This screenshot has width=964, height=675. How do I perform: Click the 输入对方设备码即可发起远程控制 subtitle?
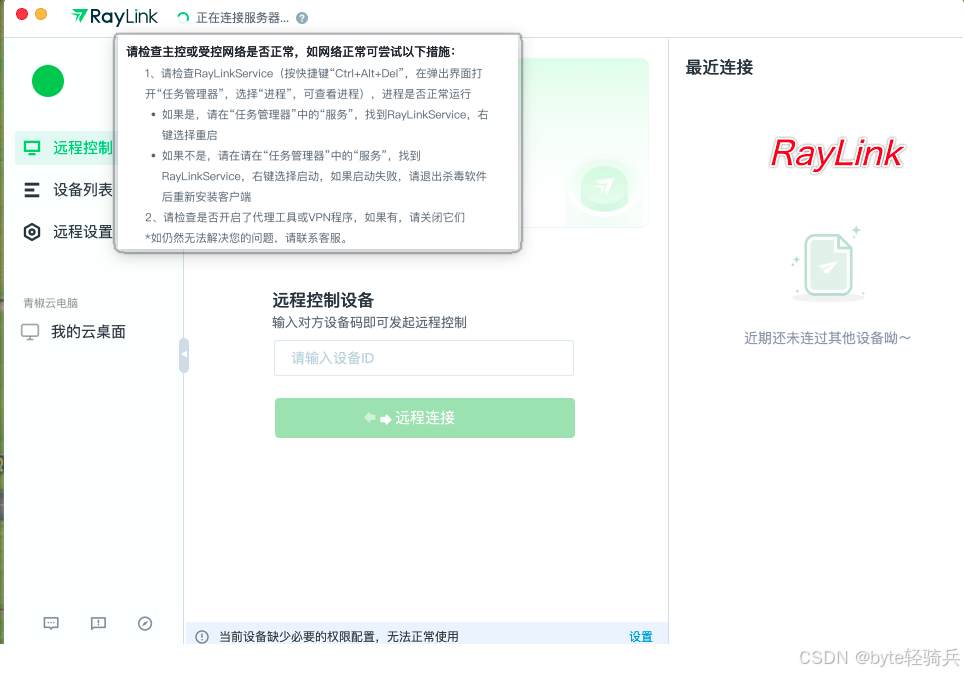[x=369, y=323]
